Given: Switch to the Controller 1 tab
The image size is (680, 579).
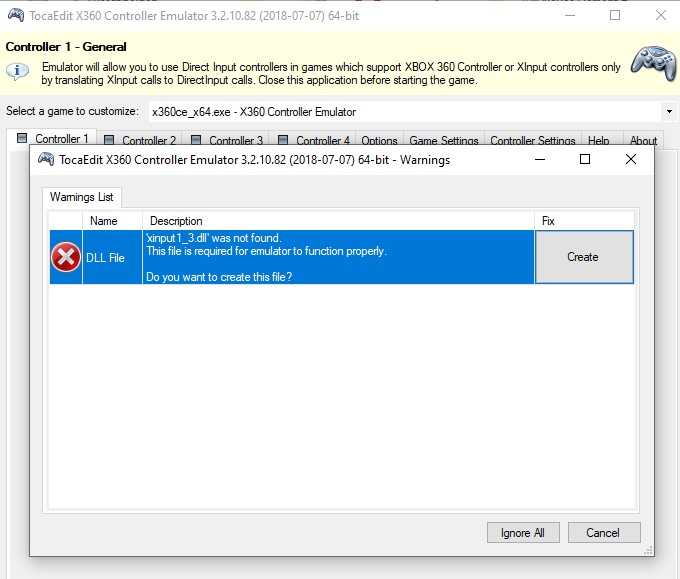Looking at the screenshot, I should point(52,139).
